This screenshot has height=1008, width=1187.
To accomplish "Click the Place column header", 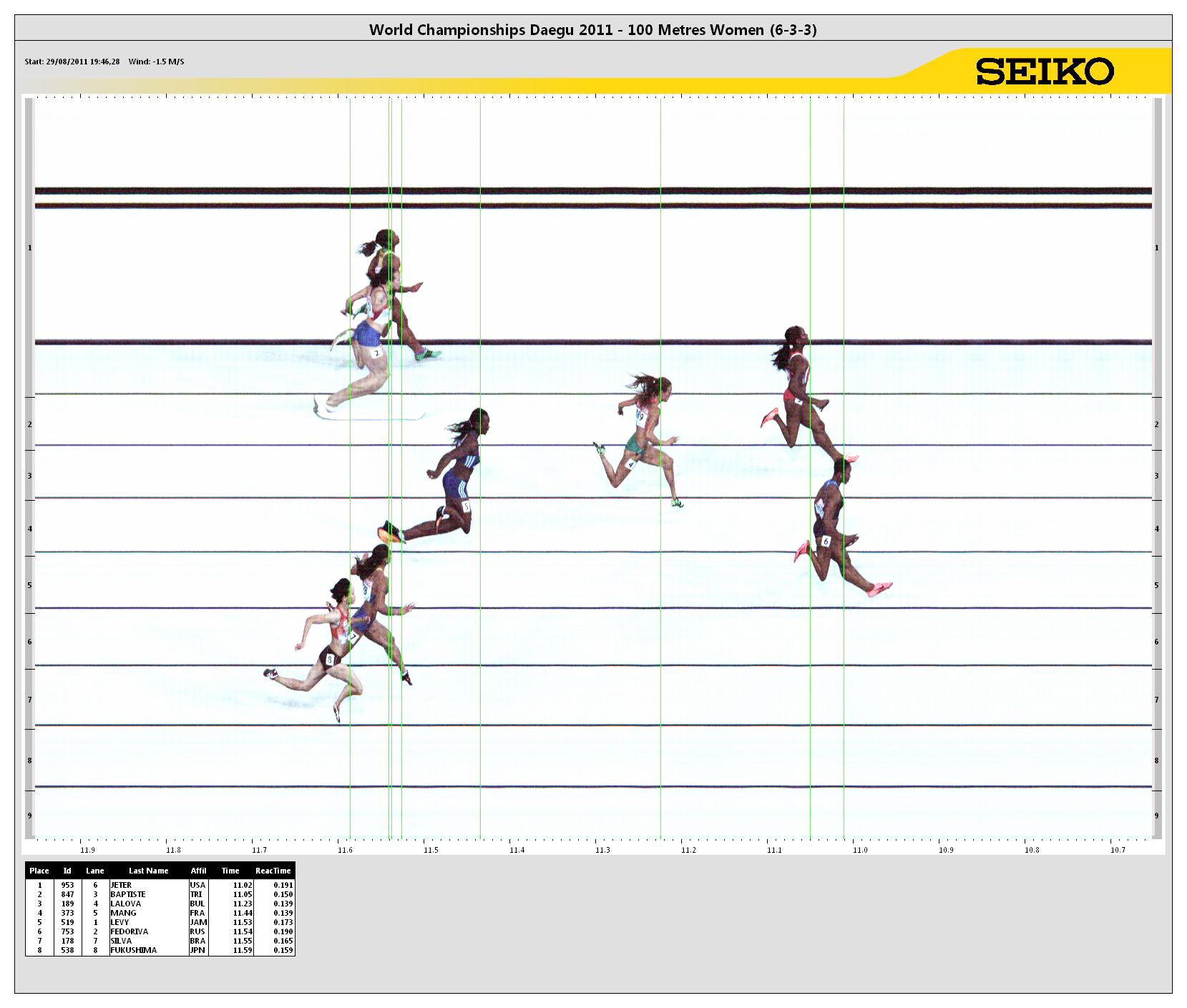I will (x=39, y=871).
